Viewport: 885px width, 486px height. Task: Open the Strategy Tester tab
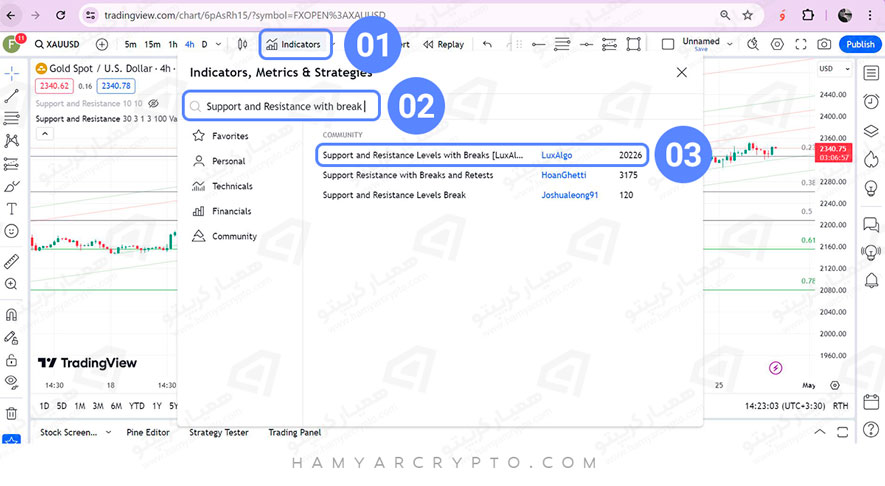click(x=218, y=432)
